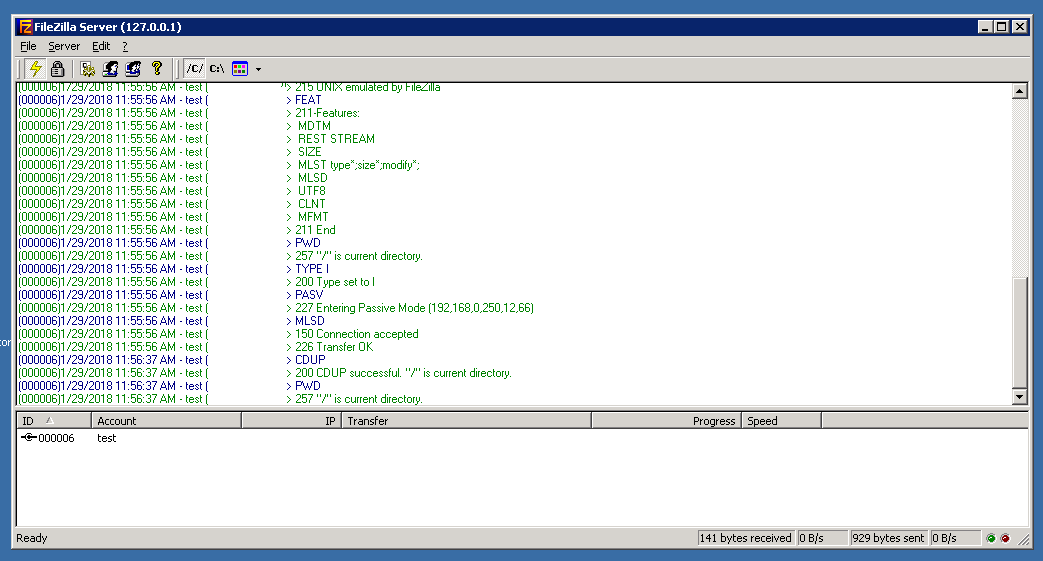Click log line 211 End
The width and height of the screenshot is (1043, 561).
click(315, 230)
